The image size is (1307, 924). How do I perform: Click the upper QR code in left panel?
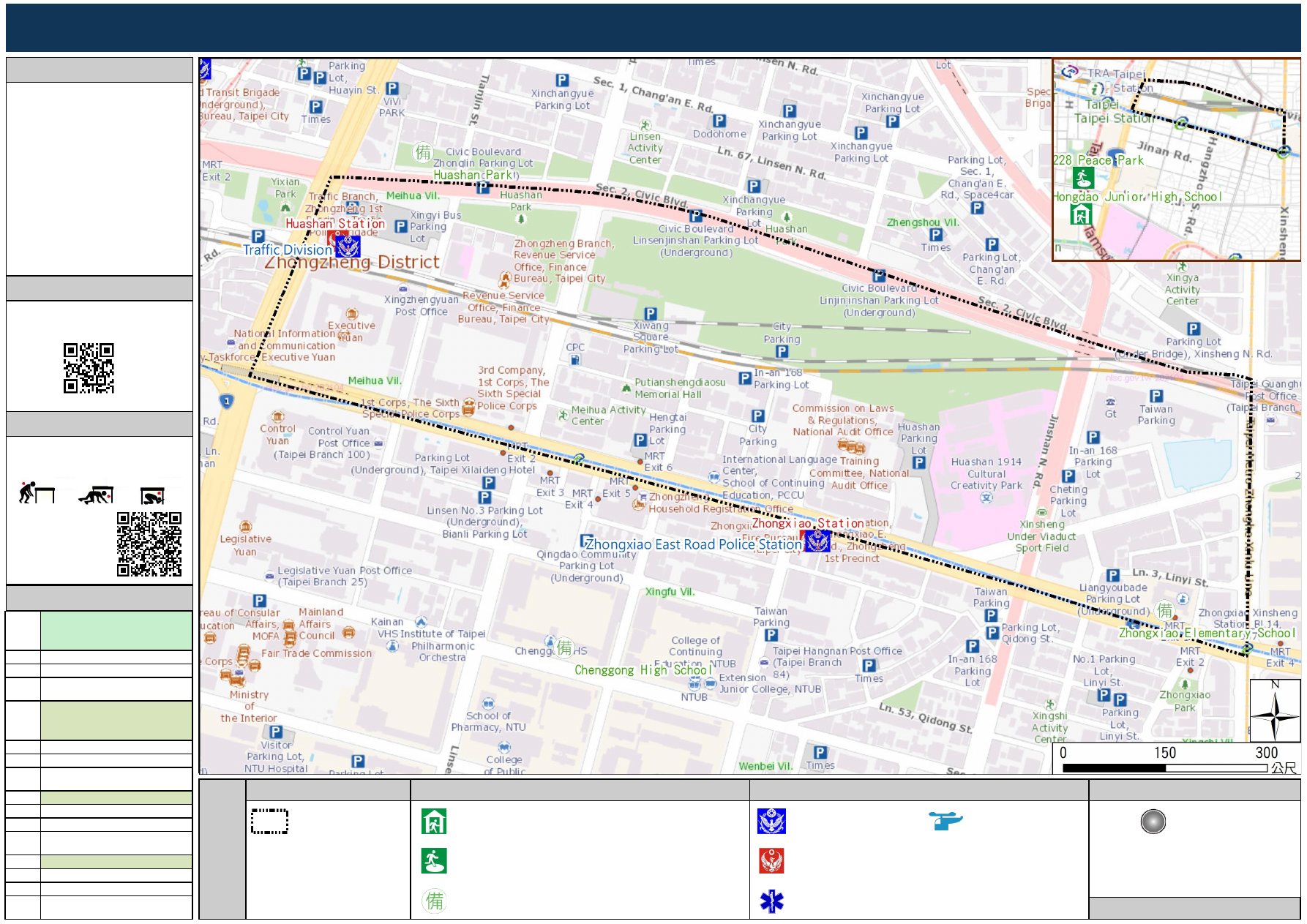point(89,368)
